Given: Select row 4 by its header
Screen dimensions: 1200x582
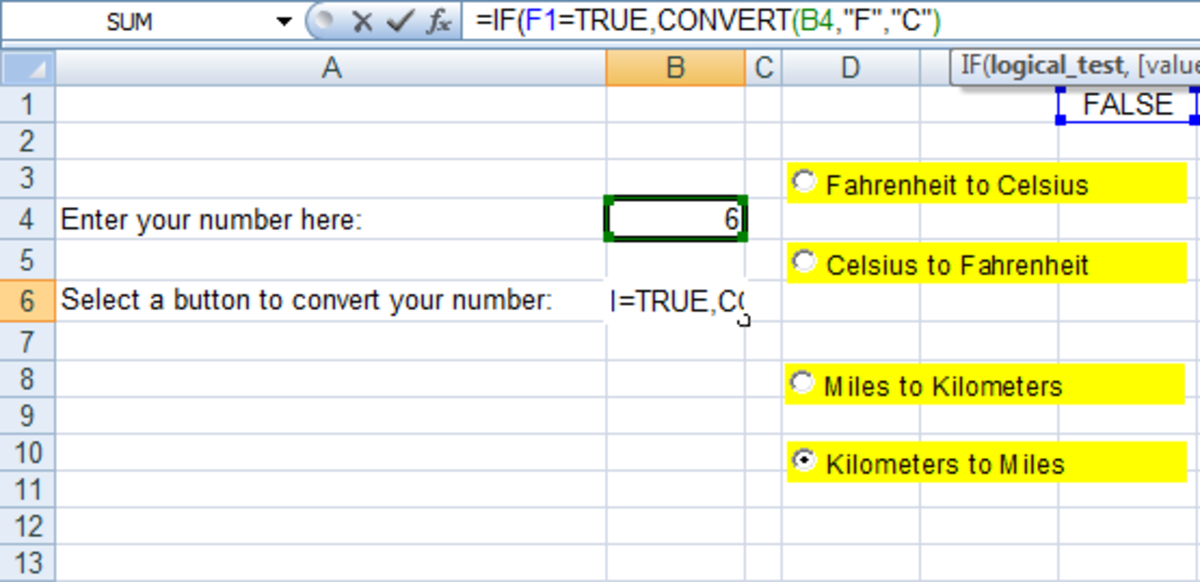Looking at the screenshot, I should (x=27, y=219).
